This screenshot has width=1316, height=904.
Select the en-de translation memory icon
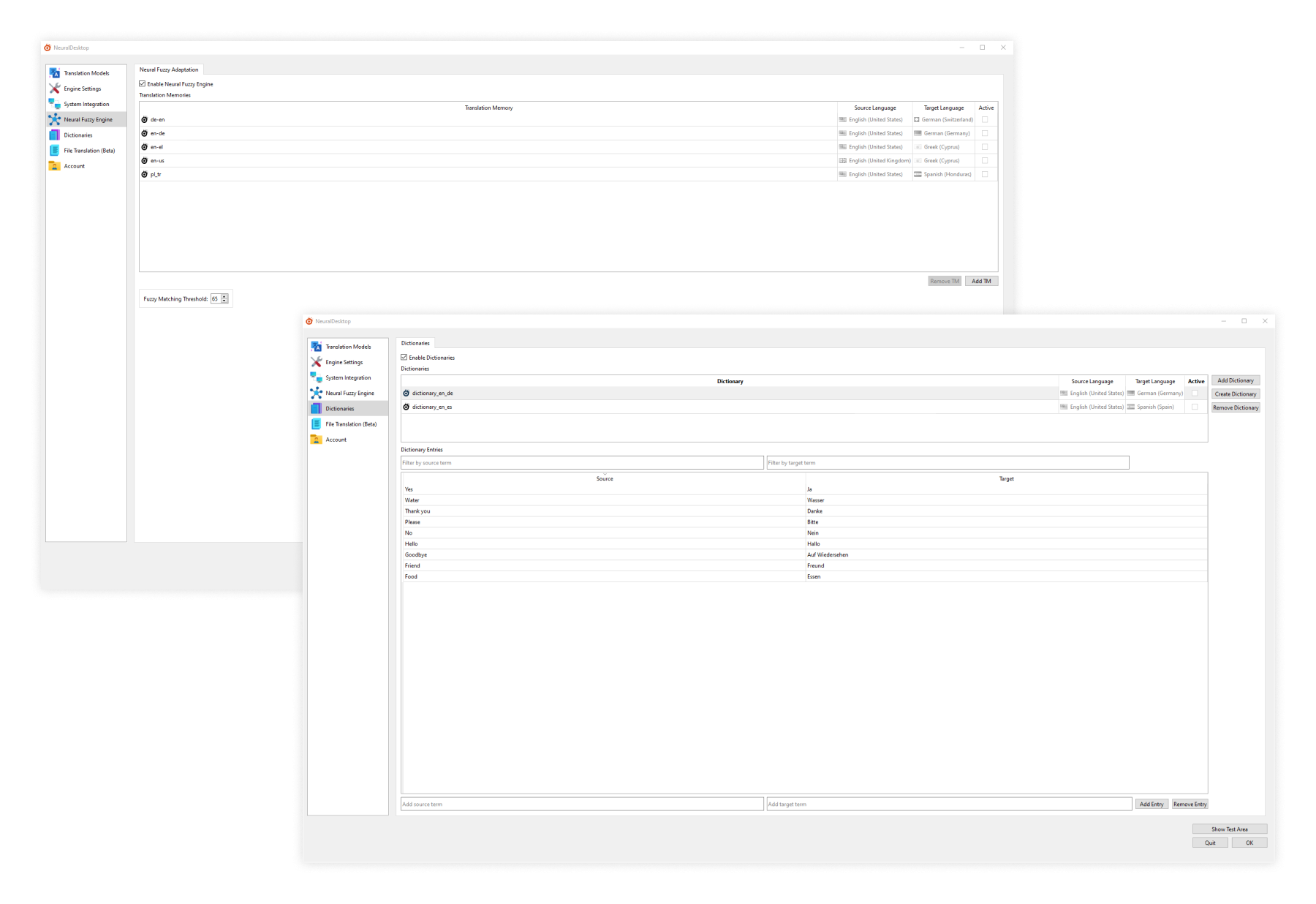tap(145, 133)
